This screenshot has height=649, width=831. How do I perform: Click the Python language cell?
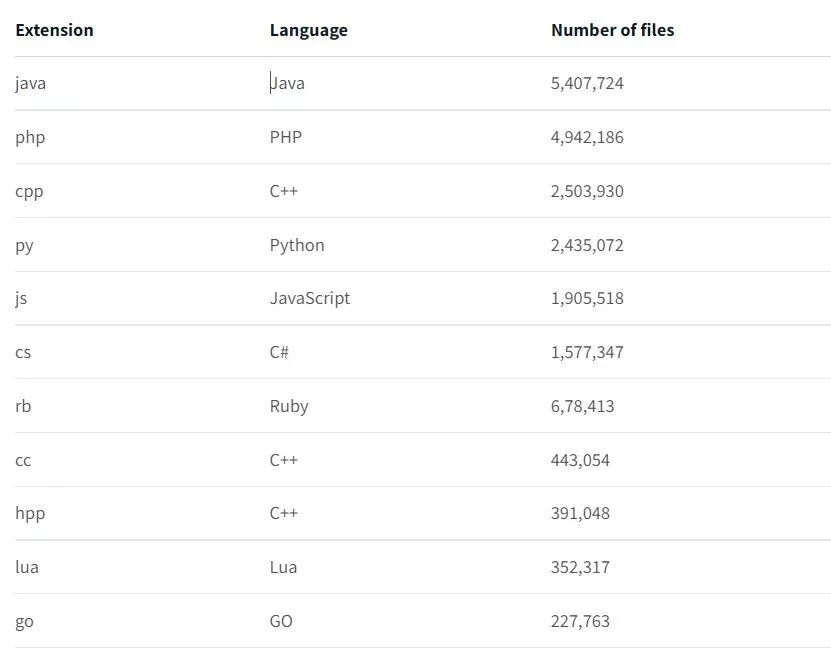297,245
